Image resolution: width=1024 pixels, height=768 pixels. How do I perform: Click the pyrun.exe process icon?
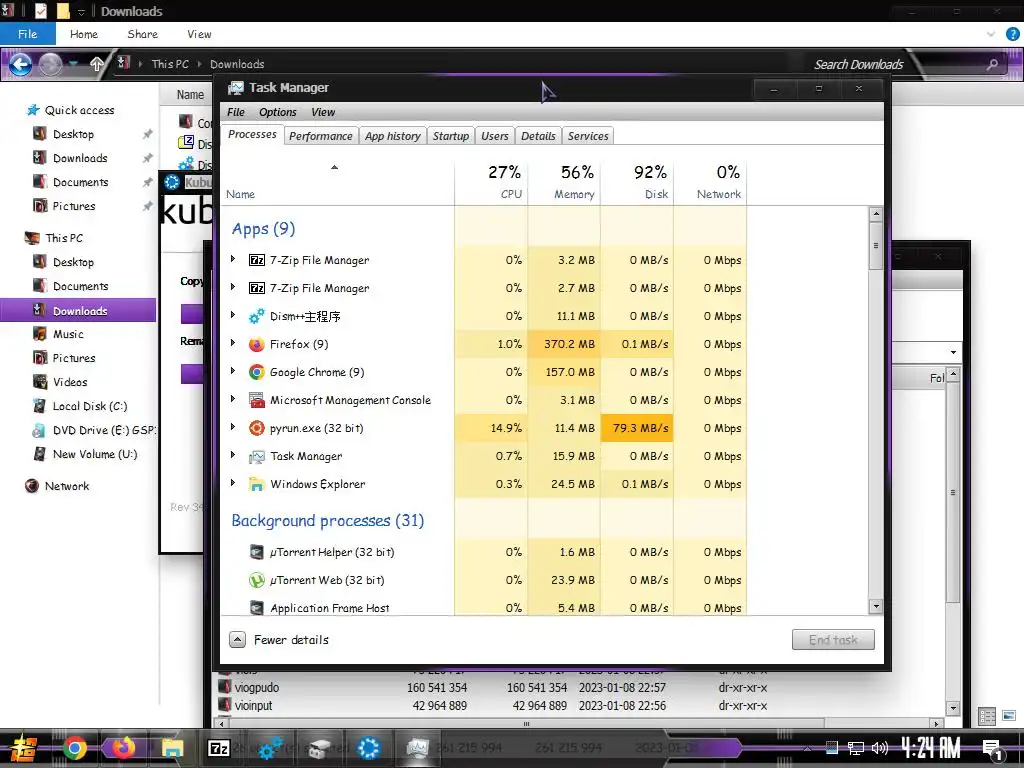coord(257,428)
